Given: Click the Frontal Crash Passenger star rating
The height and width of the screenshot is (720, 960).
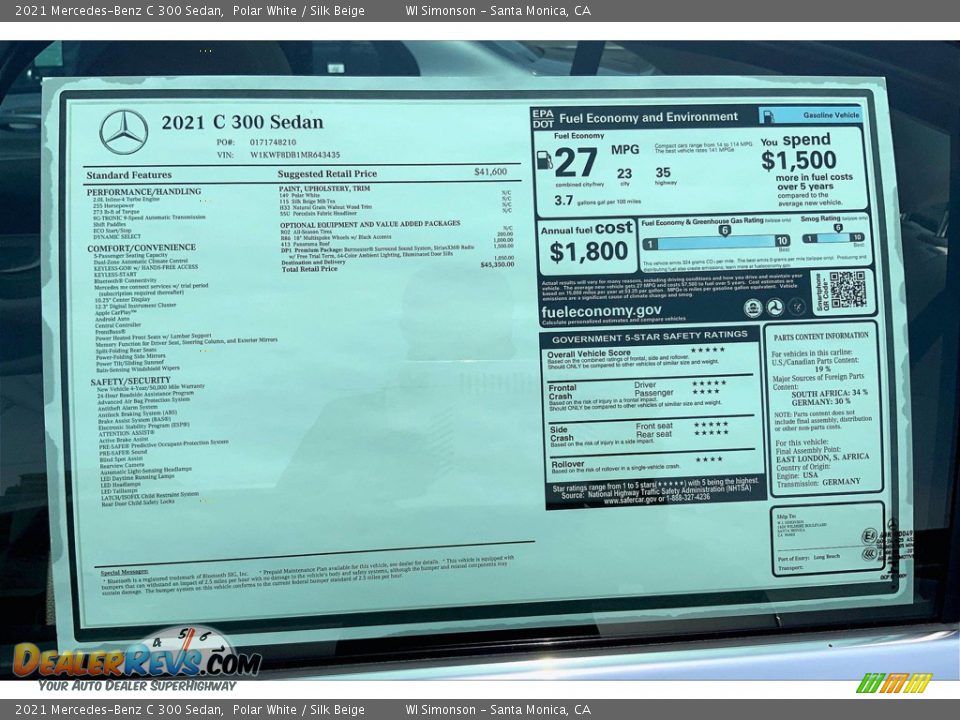Looking at the screenshot, I should point(705,391).
